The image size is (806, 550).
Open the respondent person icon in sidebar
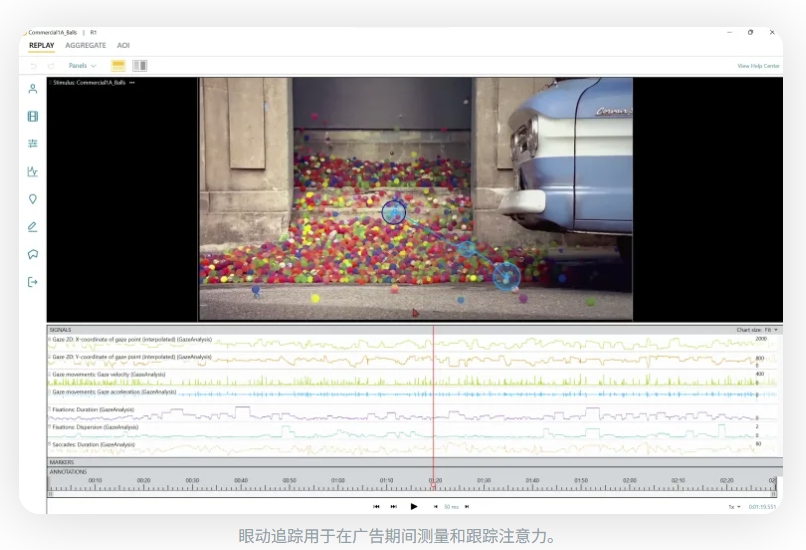click(33, 89)
